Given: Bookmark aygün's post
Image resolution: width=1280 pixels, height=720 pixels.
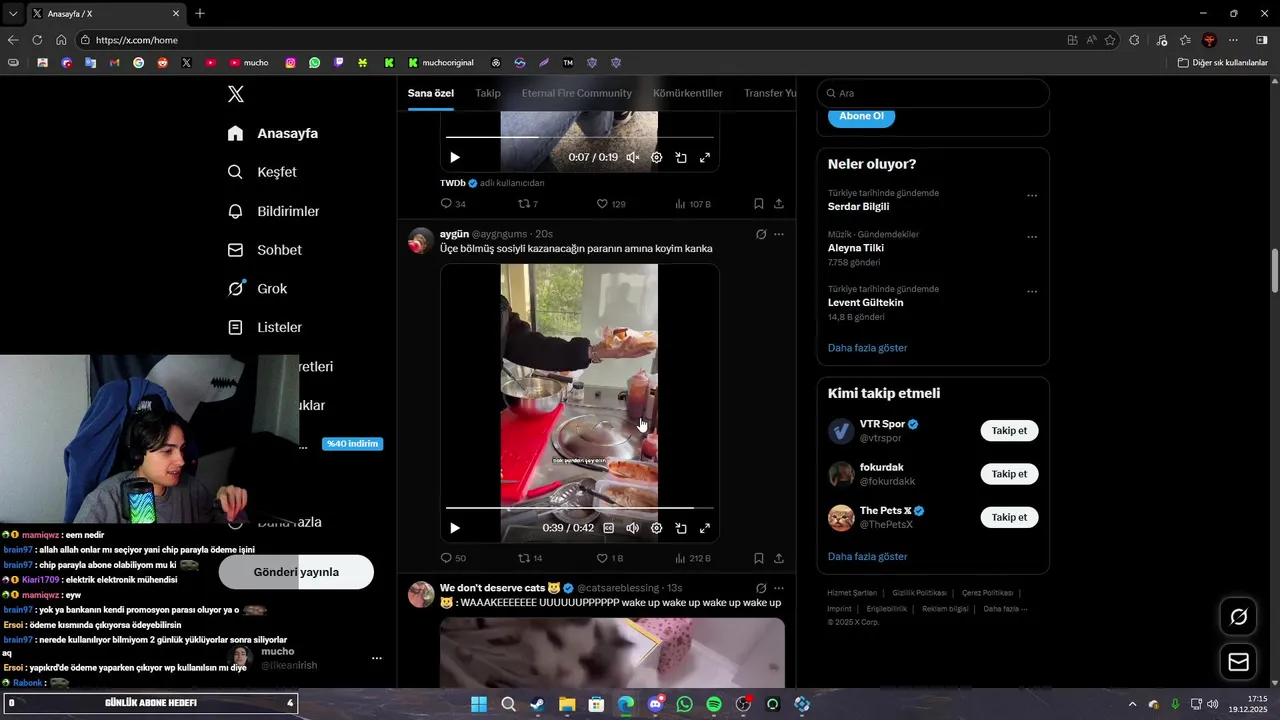Looking at the screenshot, I should pyautogui.click(x=759, y=558).
